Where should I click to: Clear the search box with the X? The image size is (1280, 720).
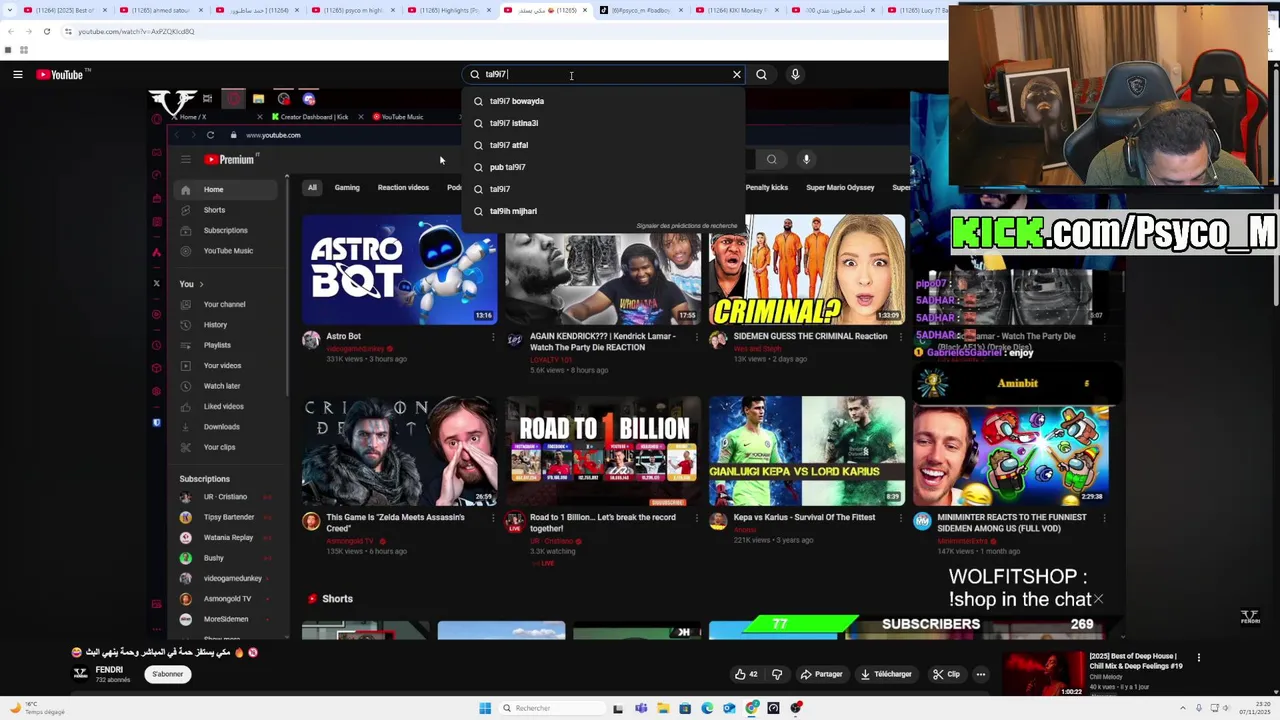[737, 74]
